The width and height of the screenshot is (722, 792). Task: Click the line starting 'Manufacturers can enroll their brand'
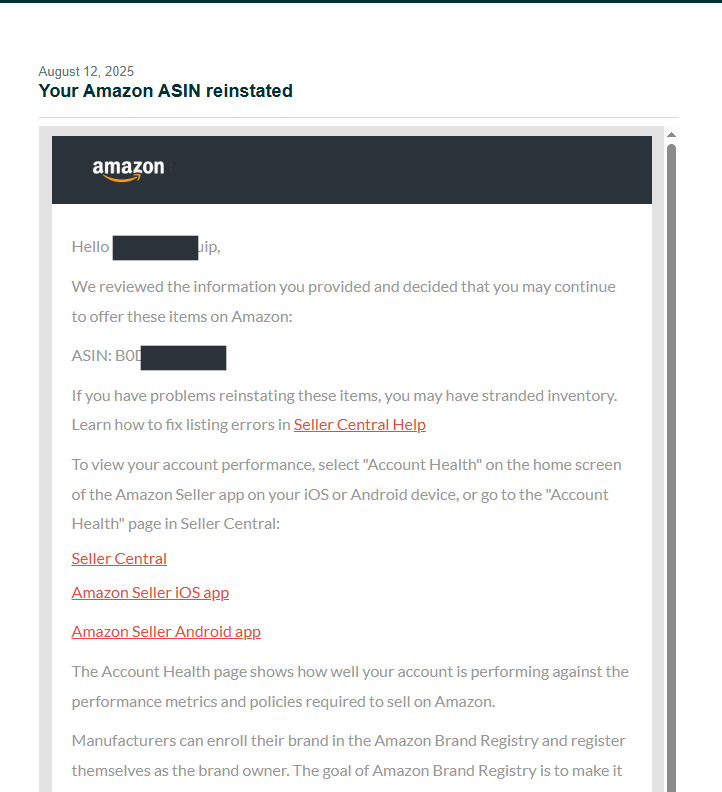[349, 741]
